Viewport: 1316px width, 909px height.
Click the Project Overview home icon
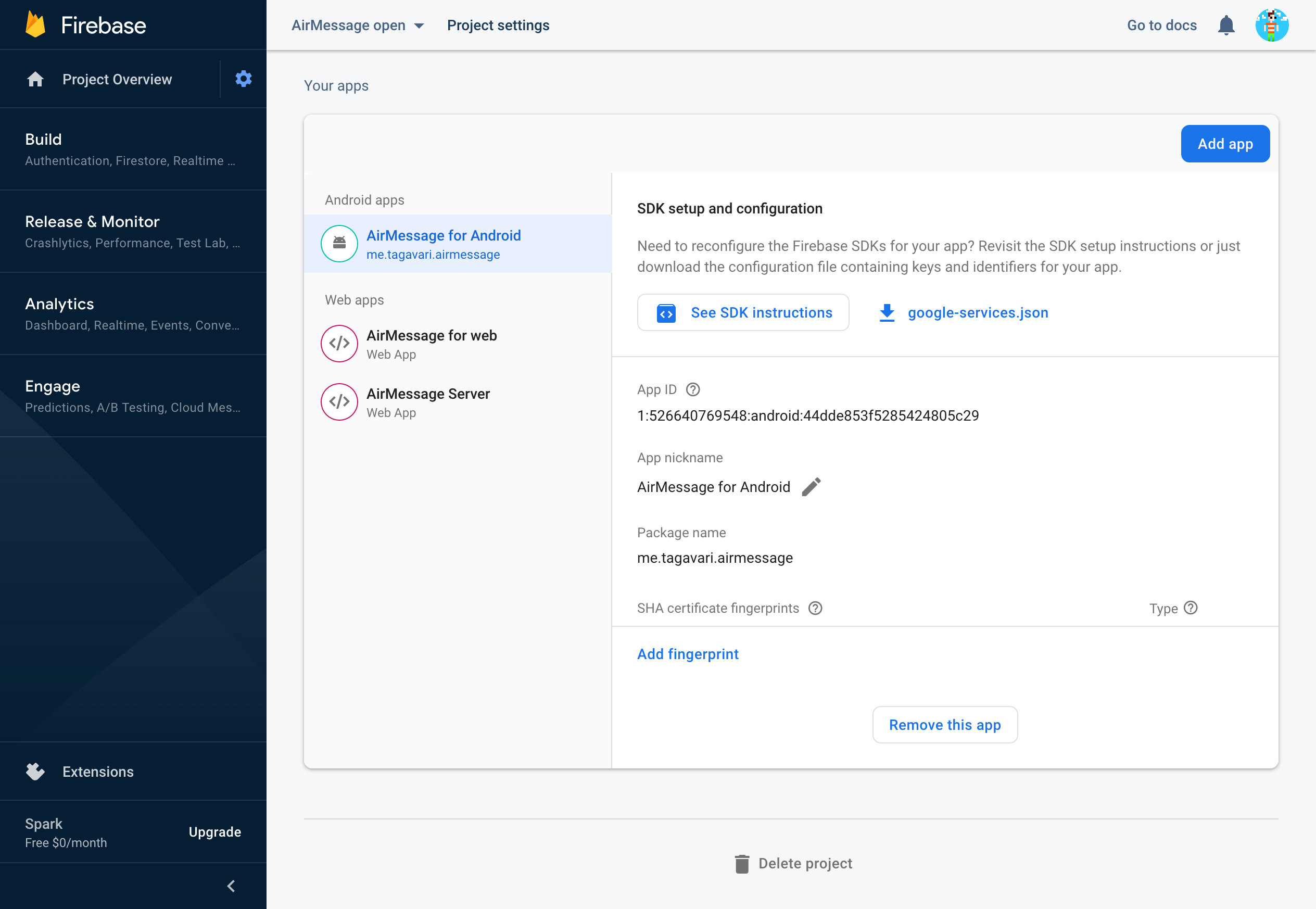tap(35, 79)
